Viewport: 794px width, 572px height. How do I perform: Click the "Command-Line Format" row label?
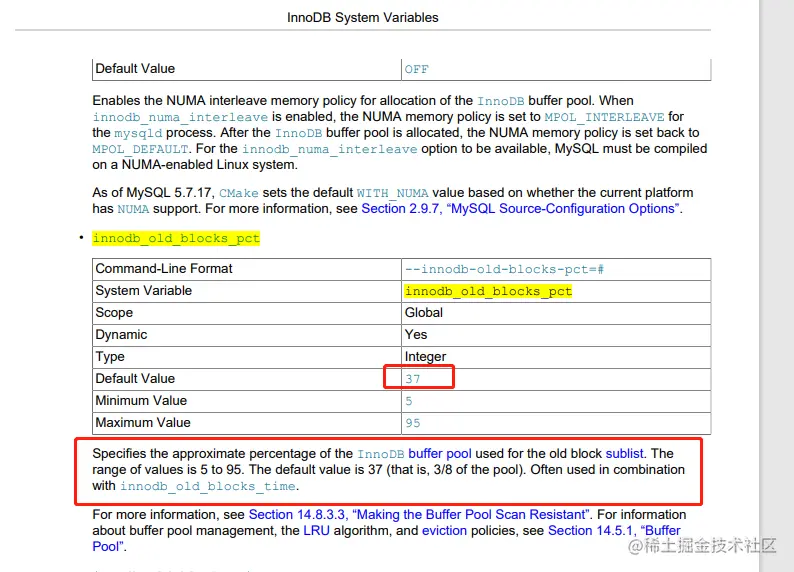[164, 268]
